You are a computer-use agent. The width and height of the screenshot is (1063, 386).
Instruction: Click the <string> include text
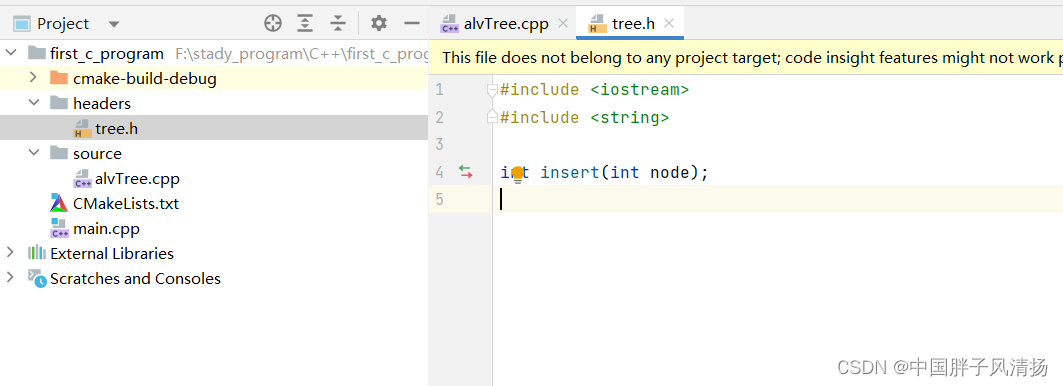point(630,117)
